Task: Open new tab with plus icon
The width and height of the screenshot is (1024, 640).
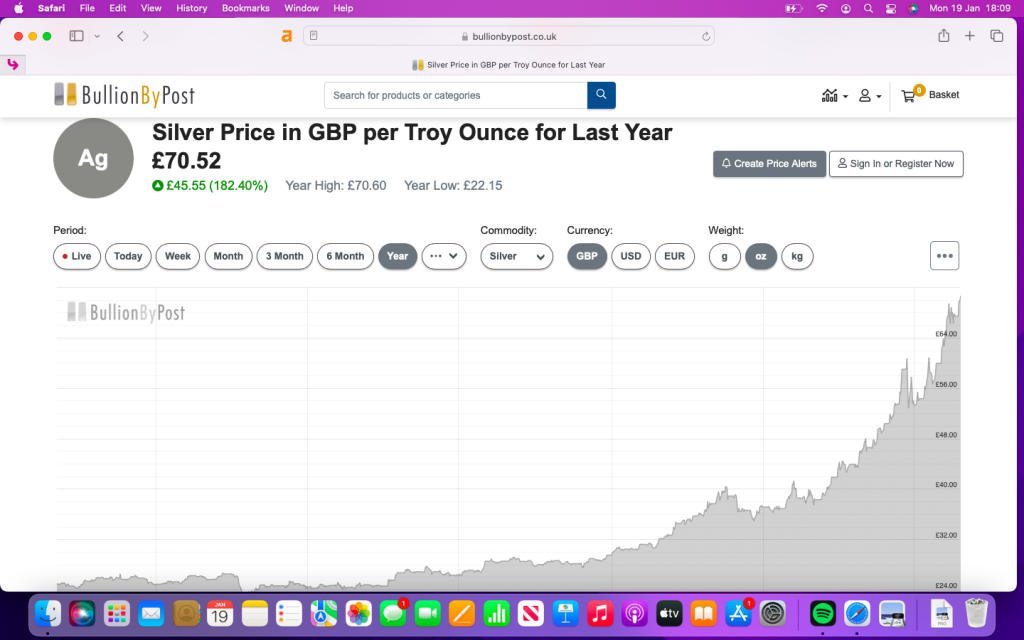Action: pyautogui.click(x=969, y=36)
